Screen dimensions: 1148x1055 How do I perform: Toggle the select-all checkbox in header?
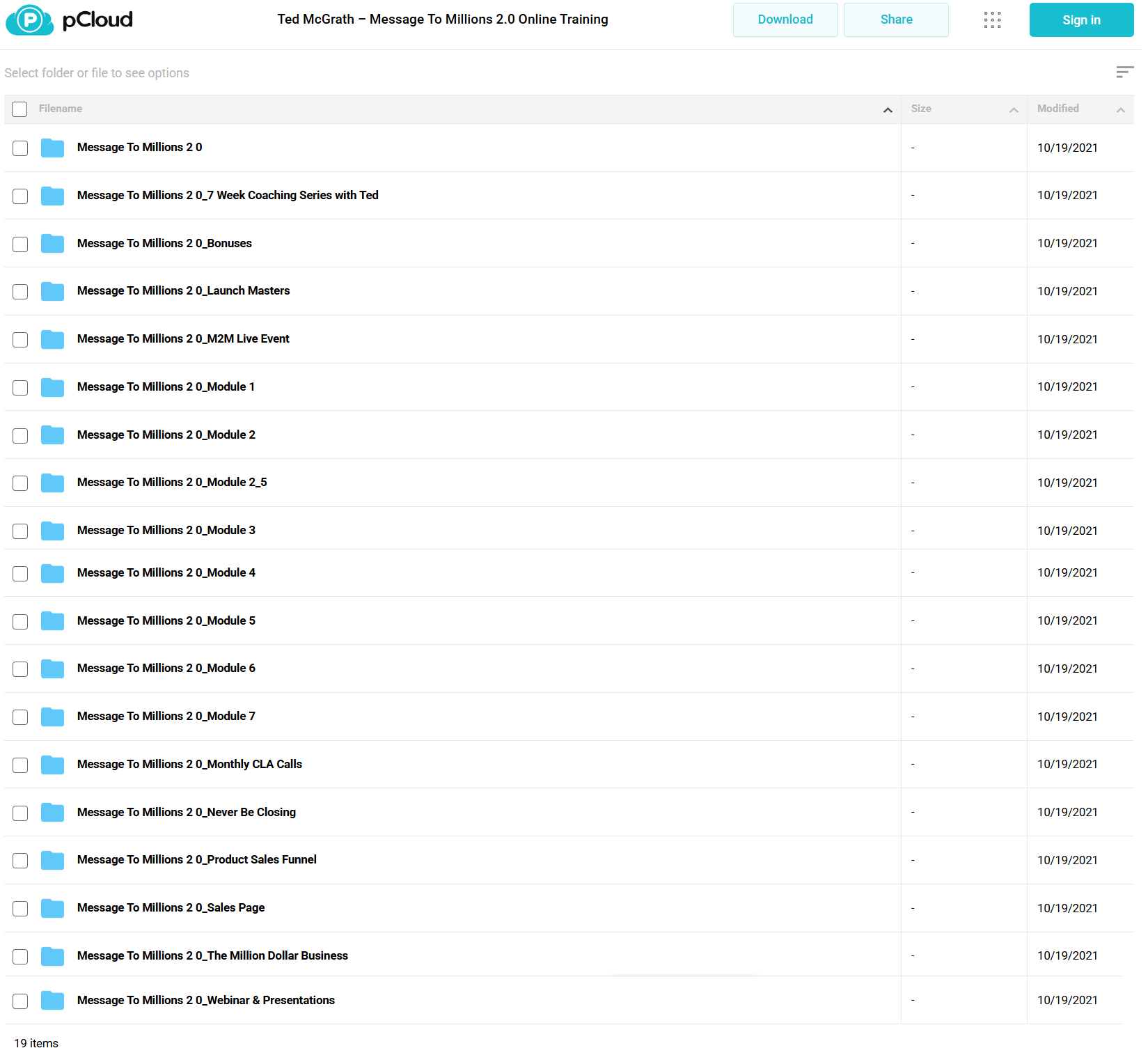[19, 109]
